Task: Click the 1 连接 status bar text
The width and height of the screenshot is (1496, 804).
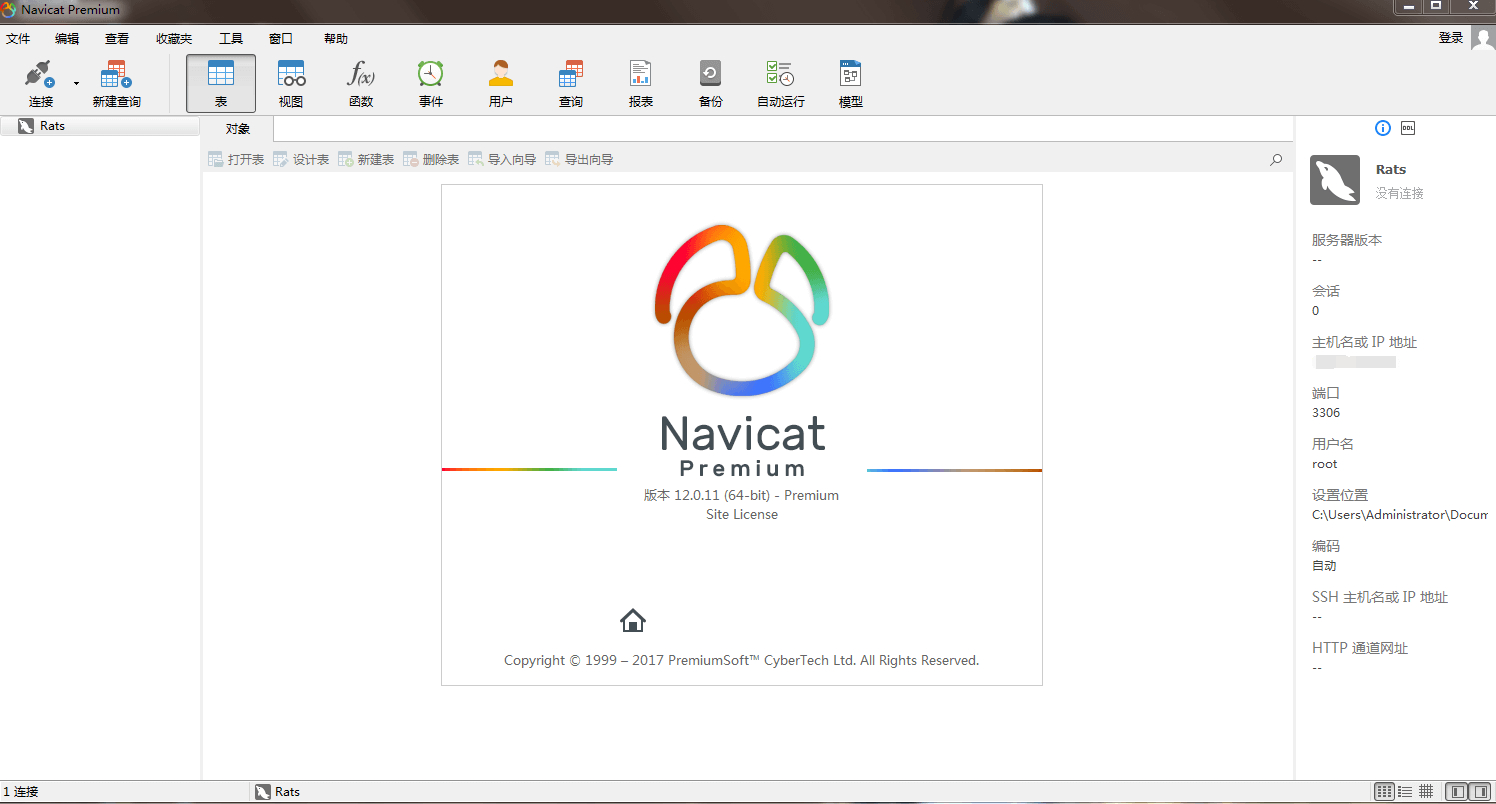Action: point(21,792)
